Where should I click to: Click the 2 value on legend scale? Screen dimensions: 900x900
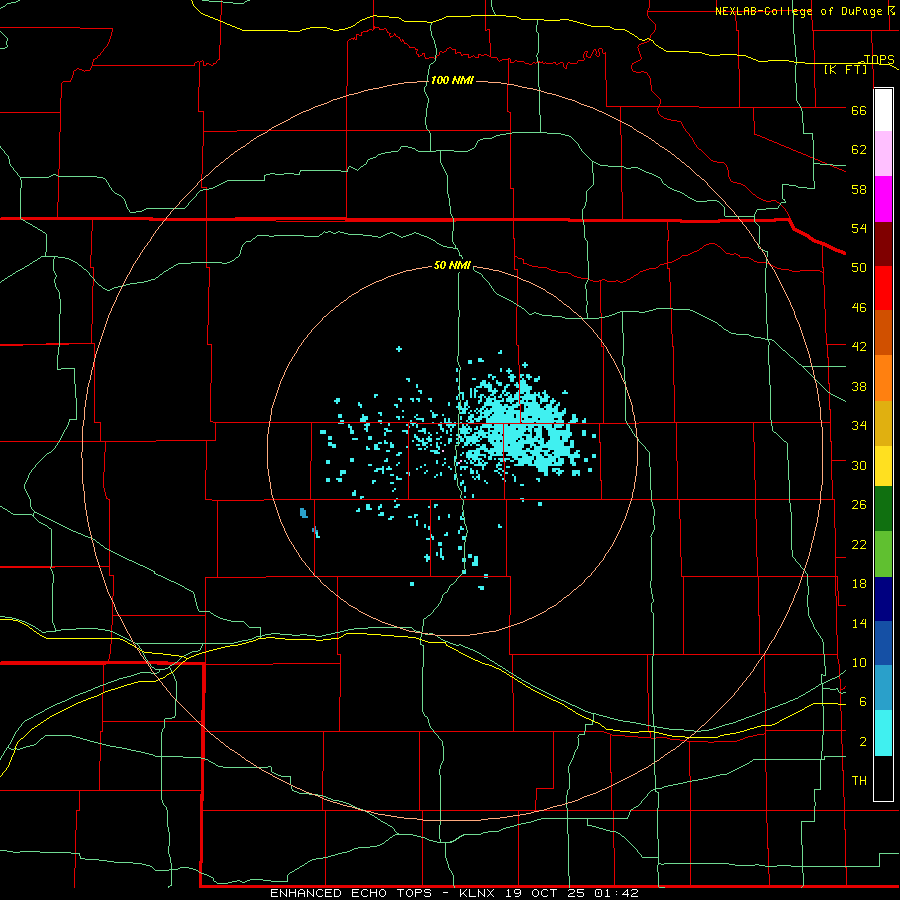click(x=863, y=742)
